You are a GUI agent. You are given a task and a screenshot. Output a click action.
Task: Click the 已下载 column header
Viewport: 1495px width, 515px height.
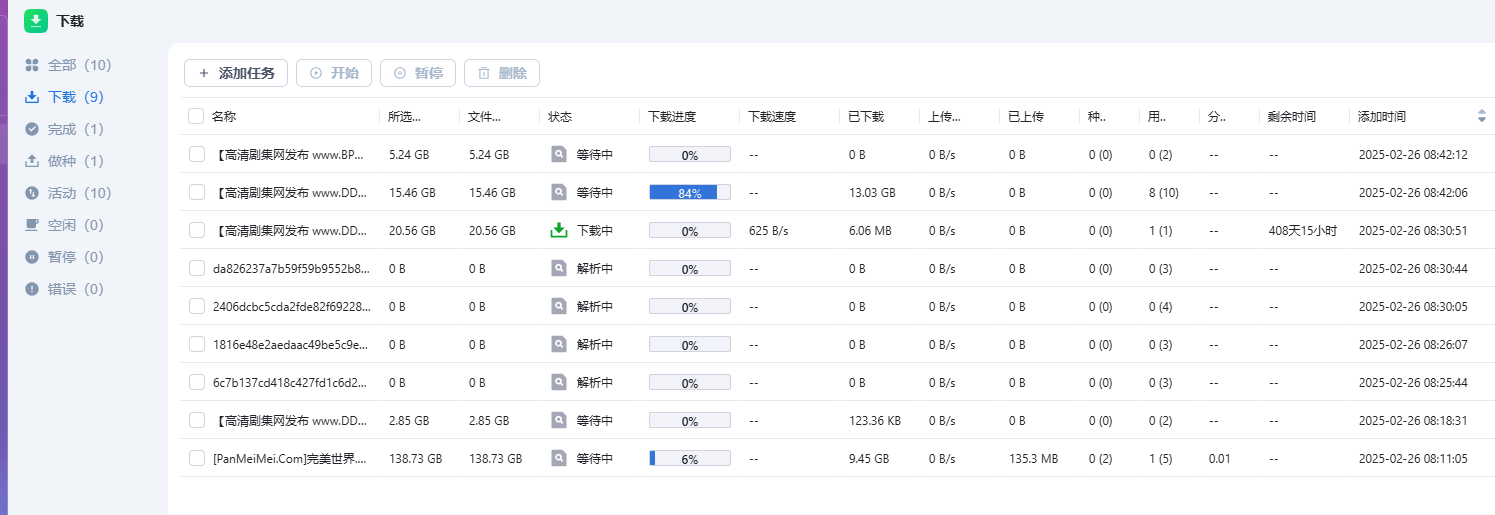866,116
